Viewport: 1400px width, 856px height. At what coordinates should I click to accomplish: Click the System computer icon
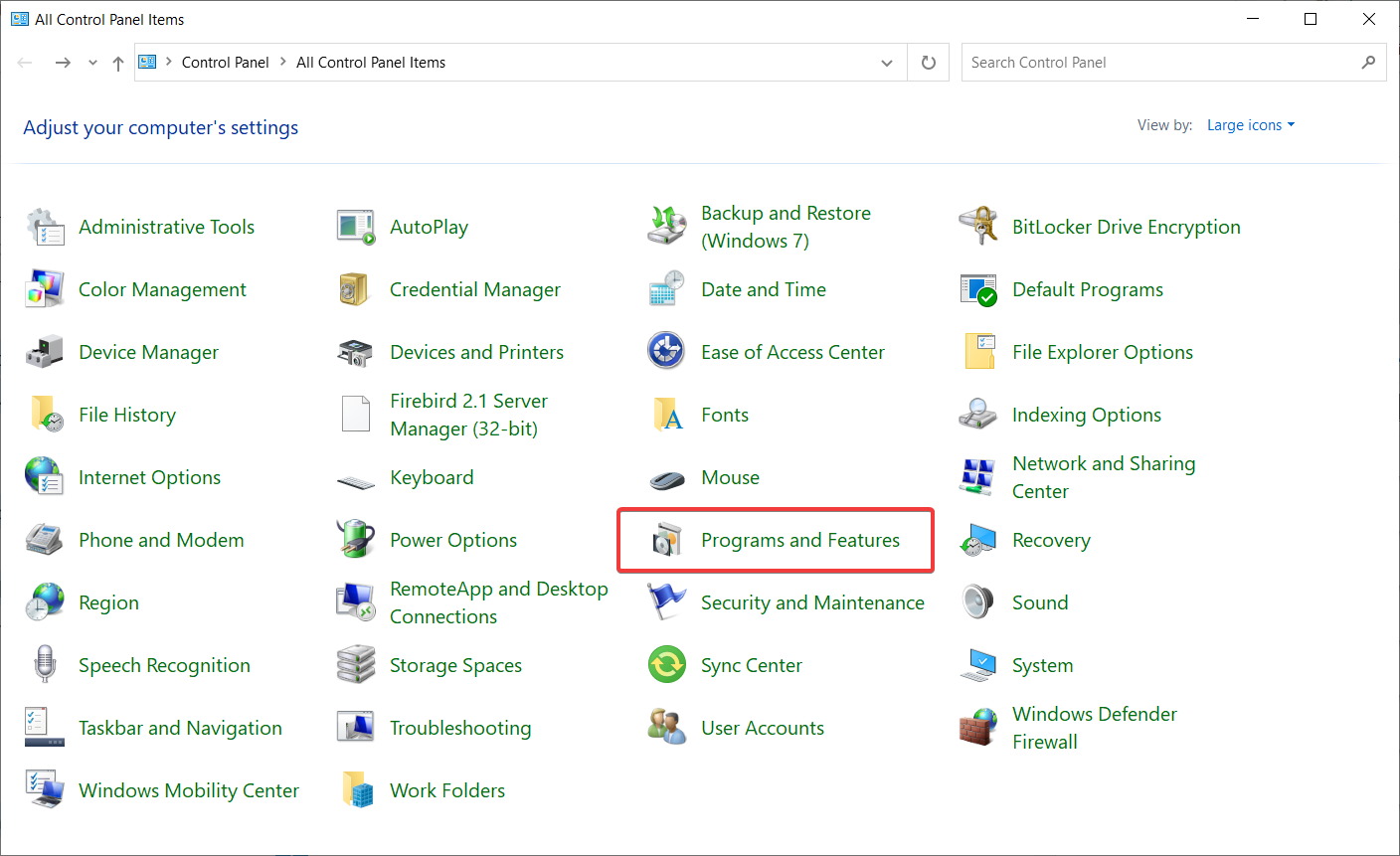[978, 666]
